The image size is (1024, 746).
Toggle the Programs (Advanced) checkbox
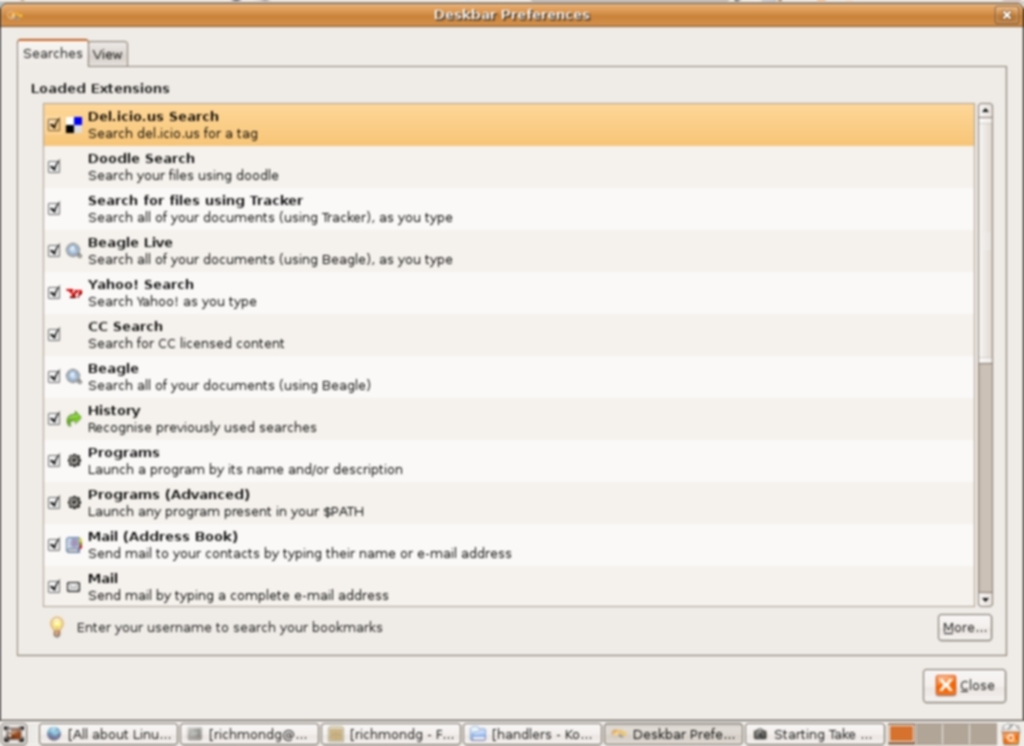pyautogui.click(x=54, y=502)
